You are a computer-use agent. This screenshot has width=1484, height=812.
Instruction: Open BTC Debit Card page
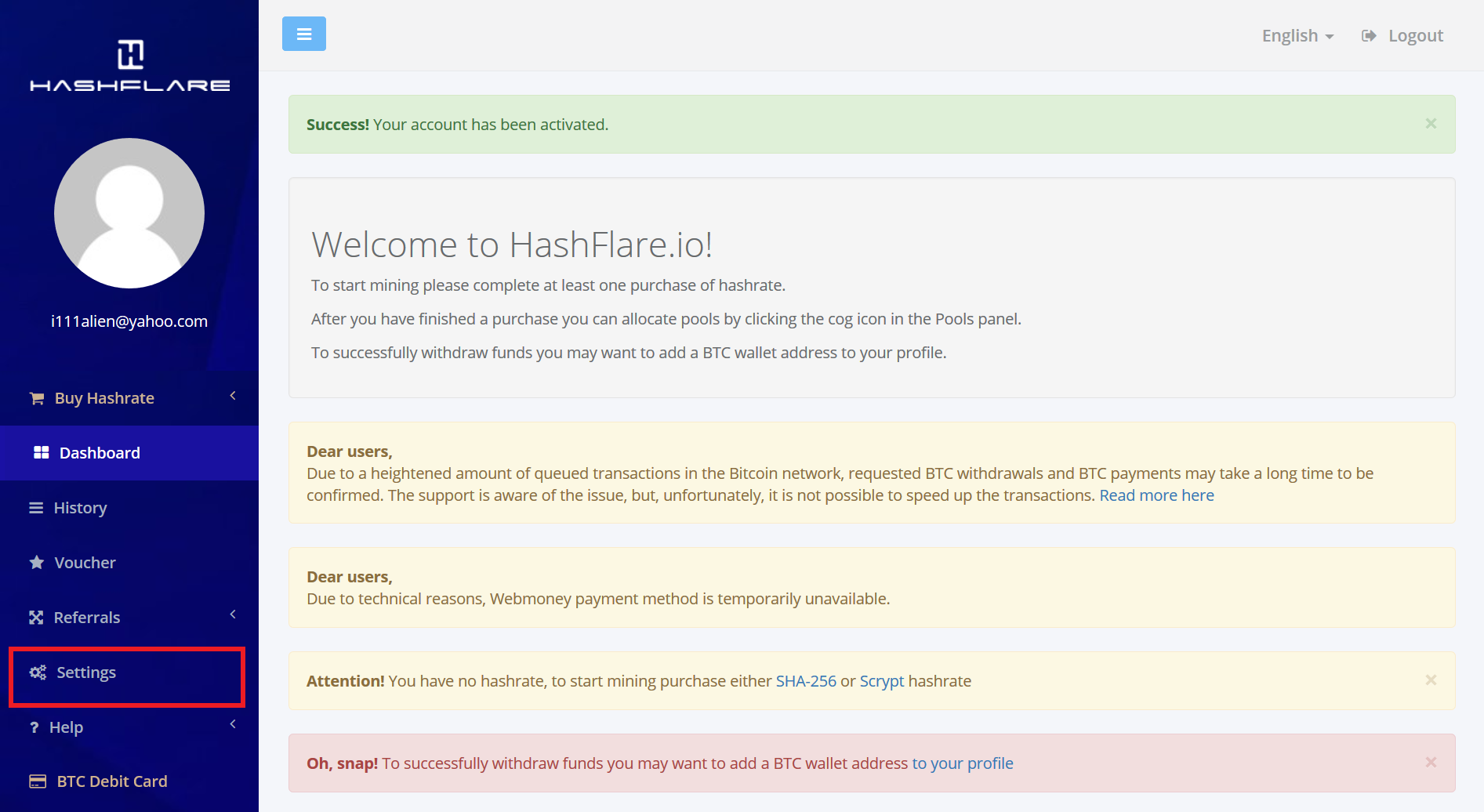pos(129,781)
